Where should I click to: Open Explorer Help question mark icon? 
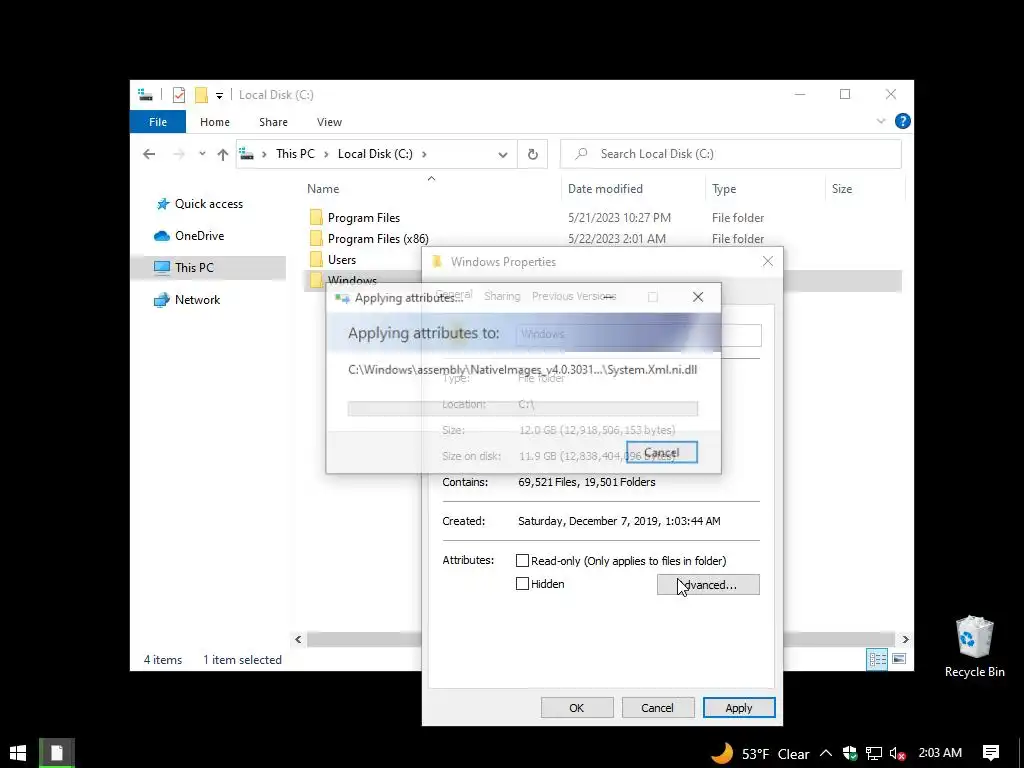point(903,121)
